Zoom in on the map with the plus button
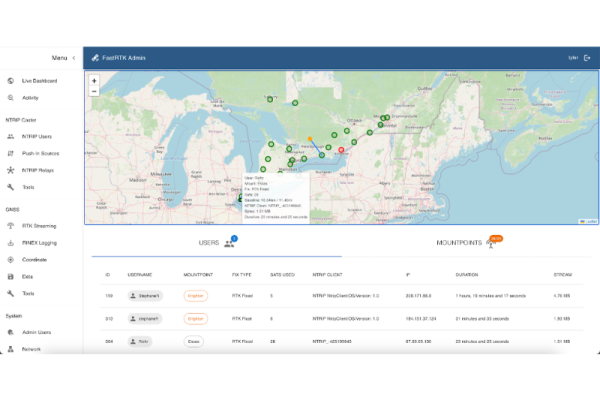 94,81
